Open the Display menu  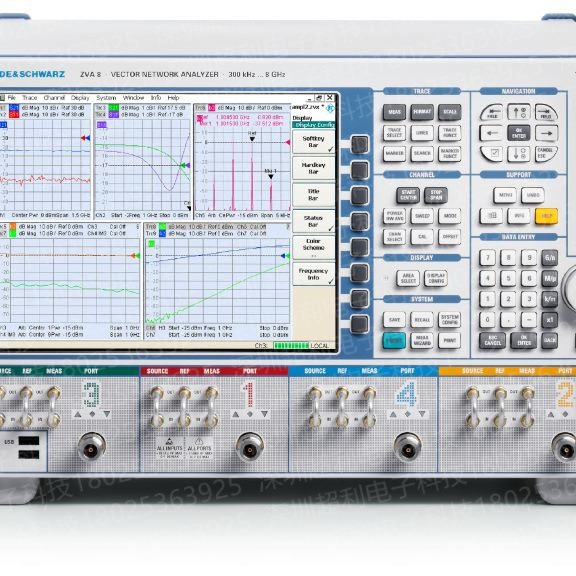pos(80,98)
